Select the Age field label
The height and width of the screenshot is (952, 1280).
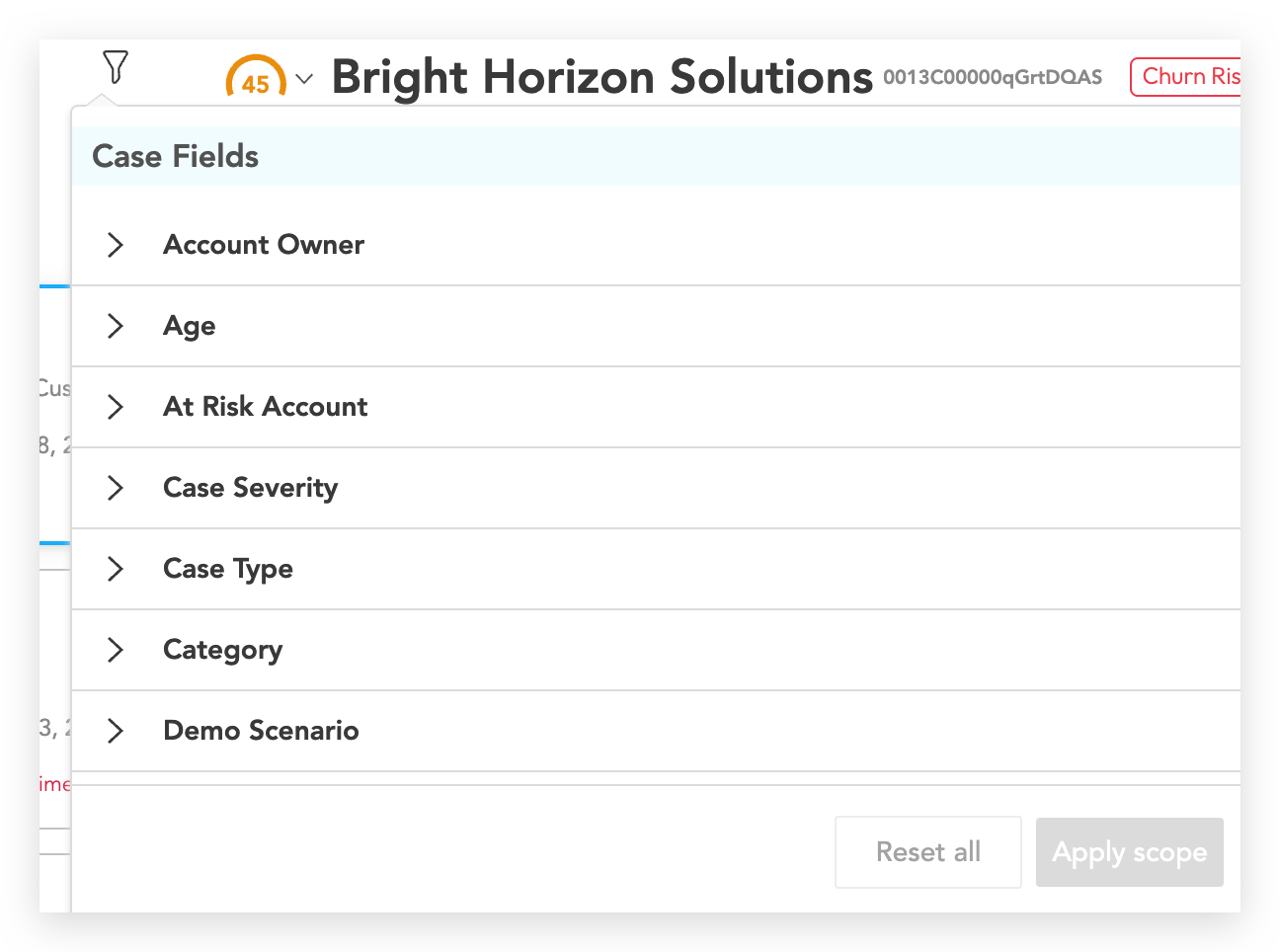click(x=190, y=326)
